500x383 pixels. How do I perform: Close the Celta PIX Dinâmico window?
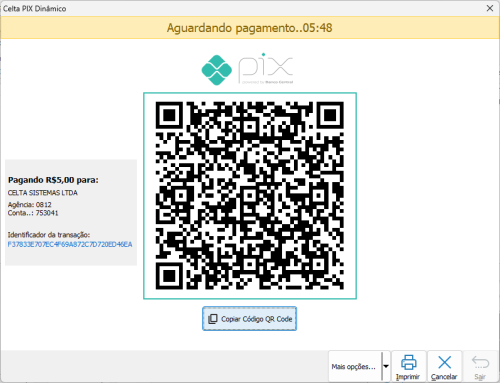click(490, 8)
